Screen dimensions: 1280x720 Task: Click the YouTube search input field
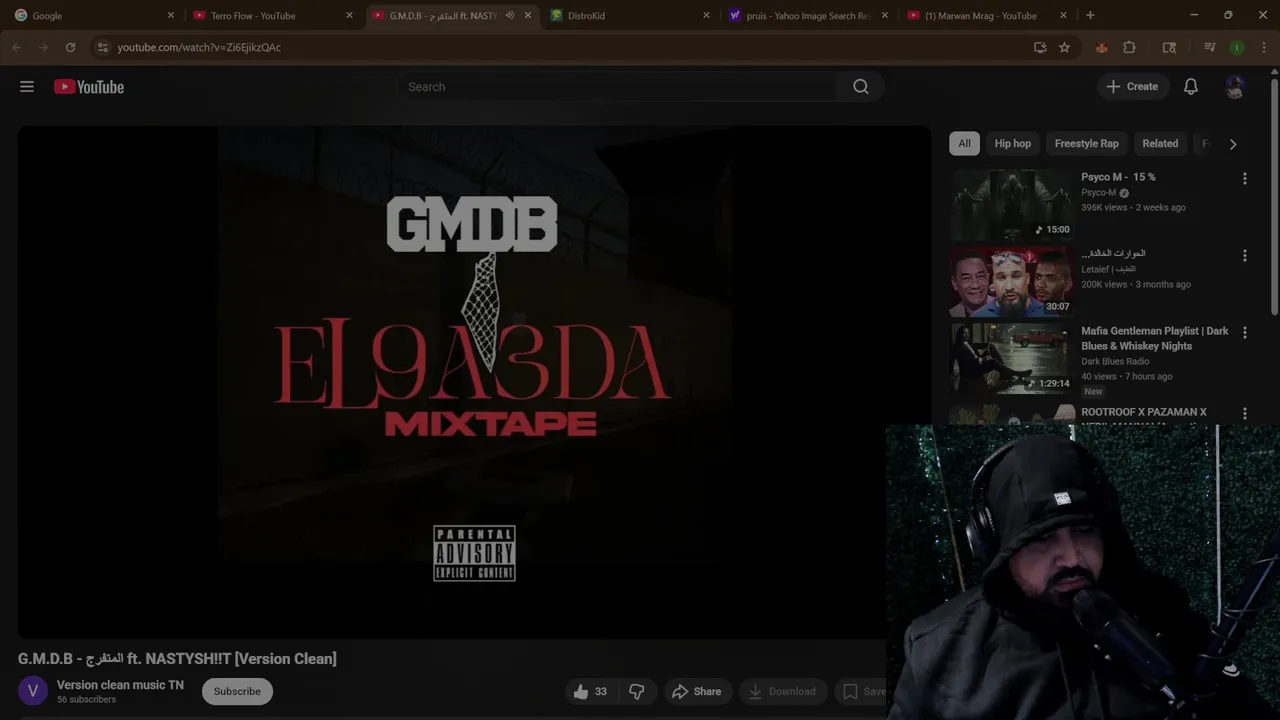[x=619, y=87]
